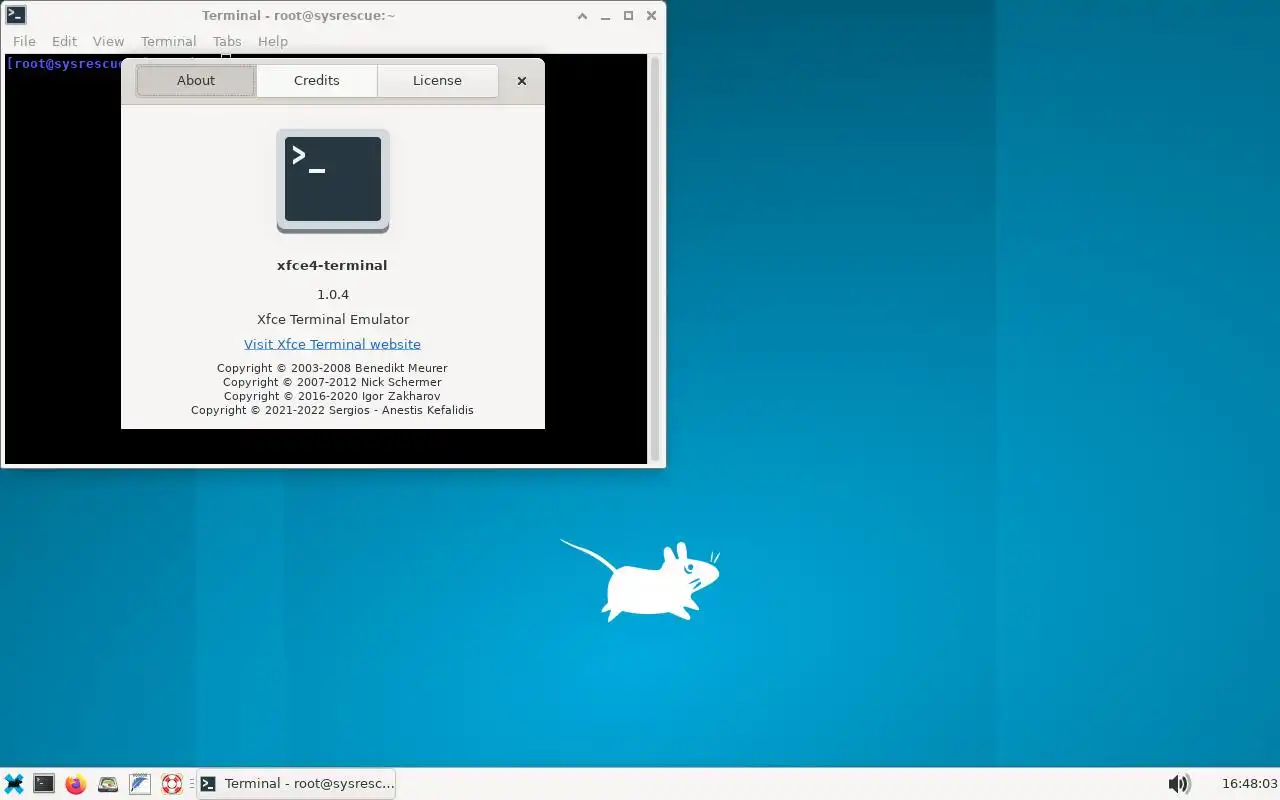
Task: Close the Terminal window
Action: [x=651, y=15]
